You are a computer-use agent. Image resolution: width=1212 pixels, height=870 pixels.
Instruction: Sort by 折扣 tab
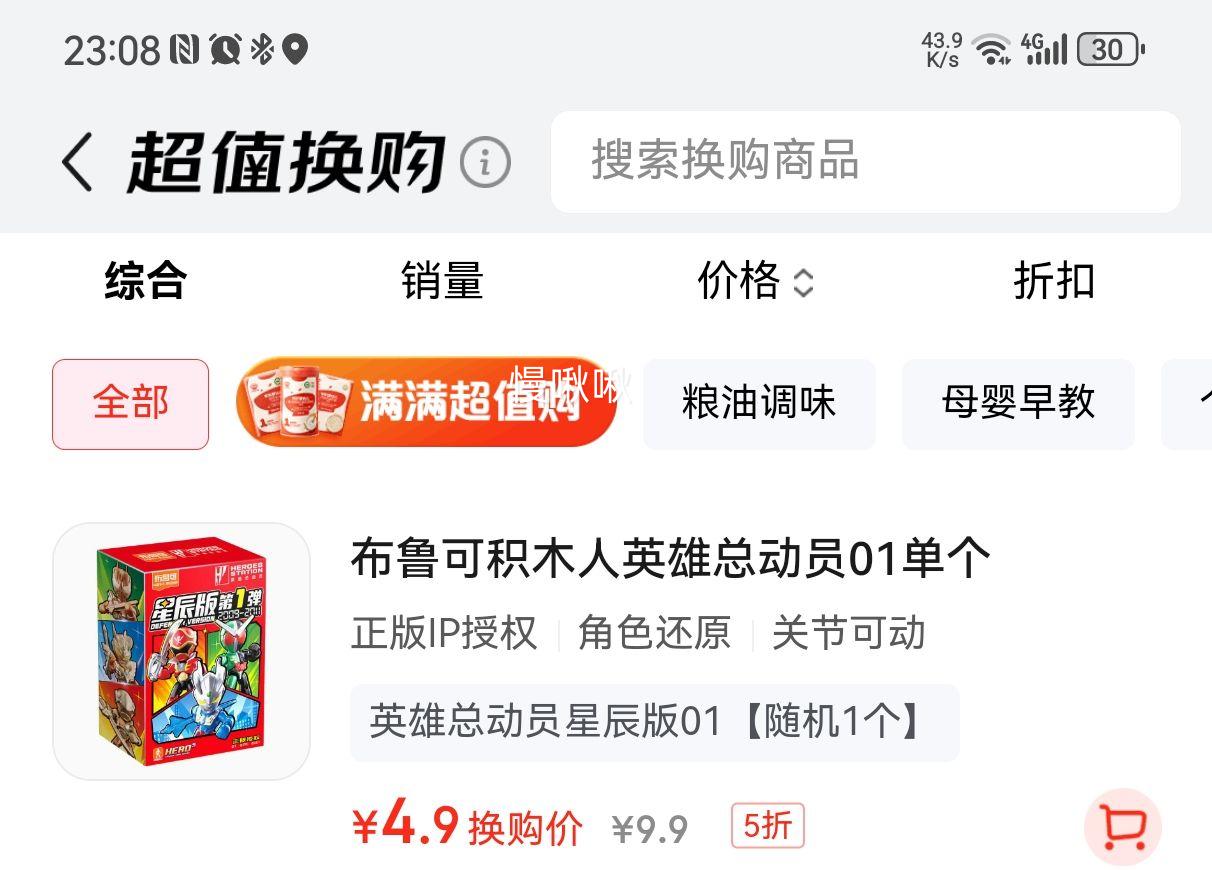point(1054,281)
